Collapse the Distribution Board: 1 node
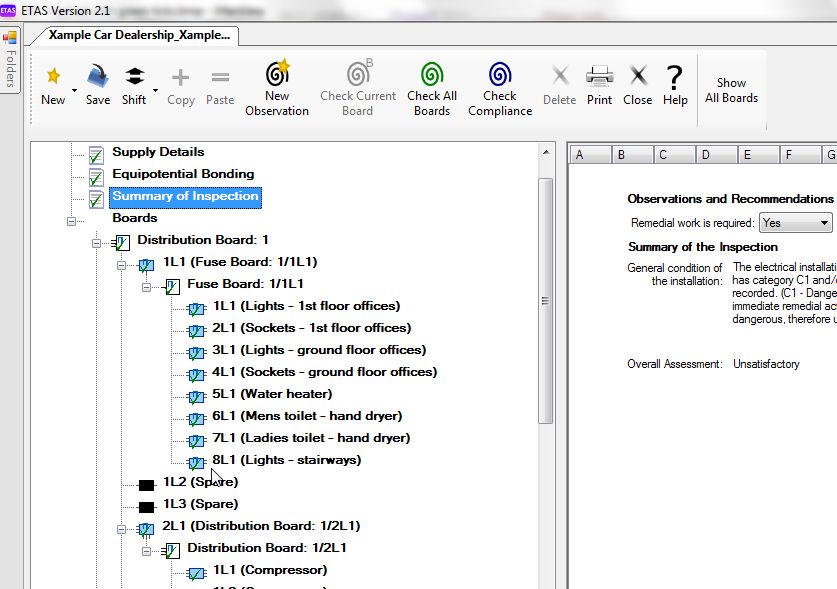 [x=96, y=243]
